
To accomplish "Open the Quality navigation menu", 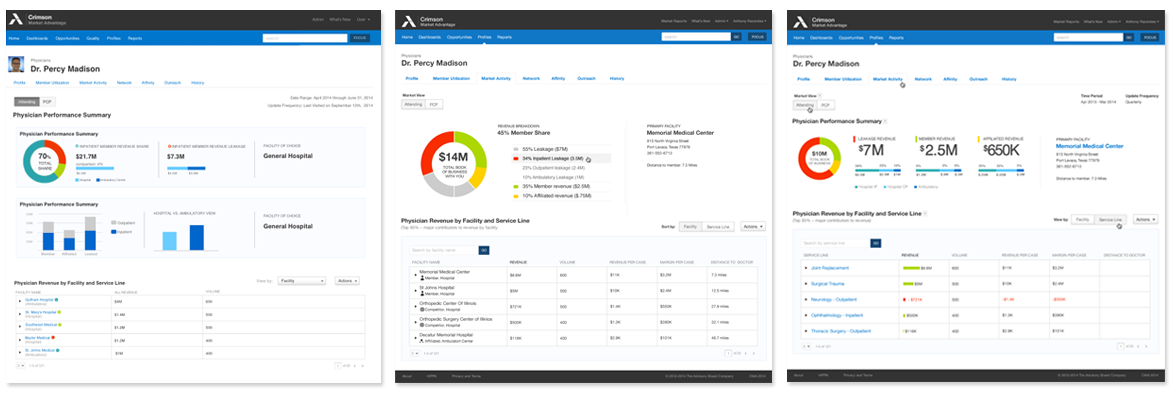I will click(x=94, y=37).
